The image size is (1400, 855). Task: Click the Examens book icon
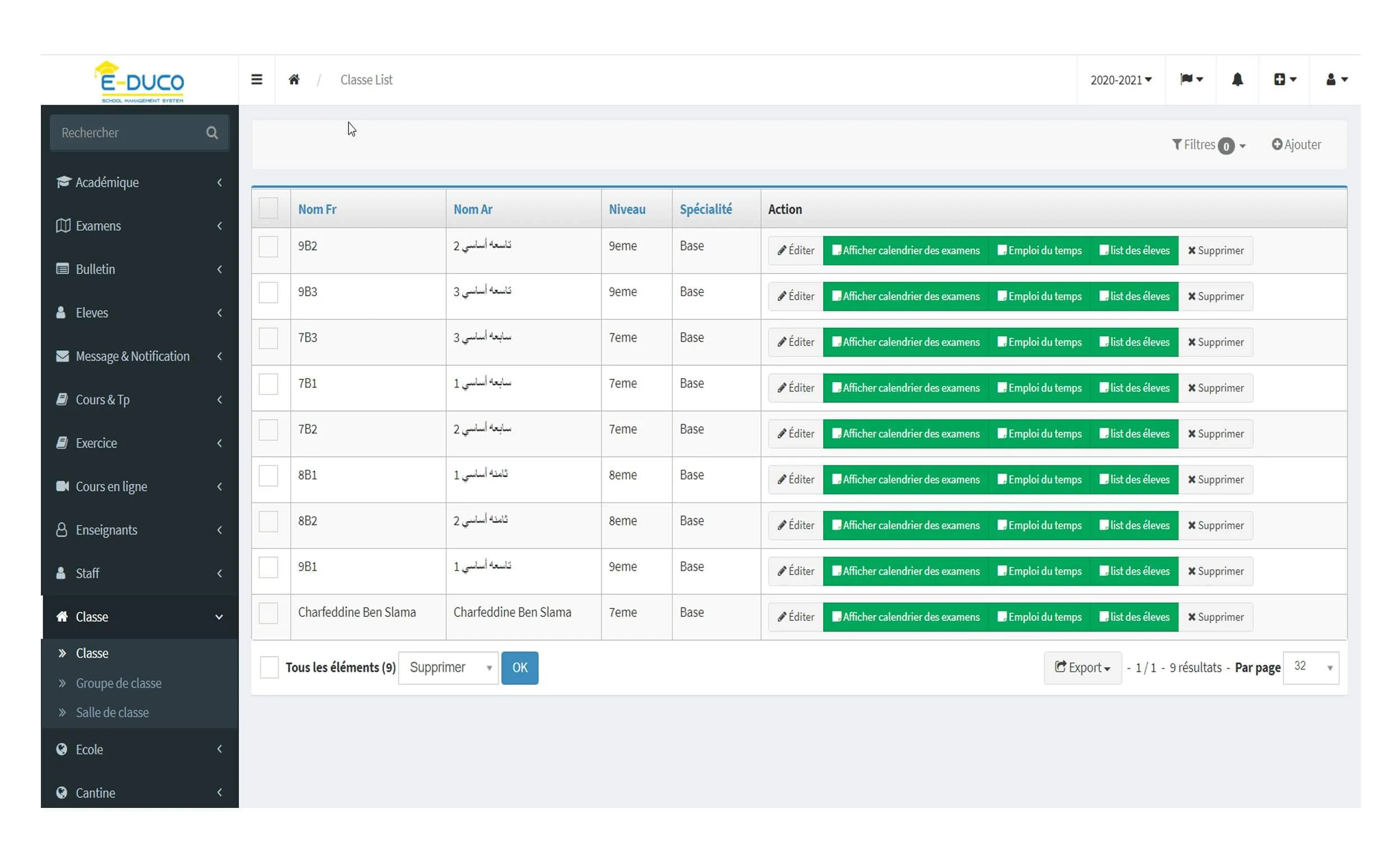tap(63, 226)
